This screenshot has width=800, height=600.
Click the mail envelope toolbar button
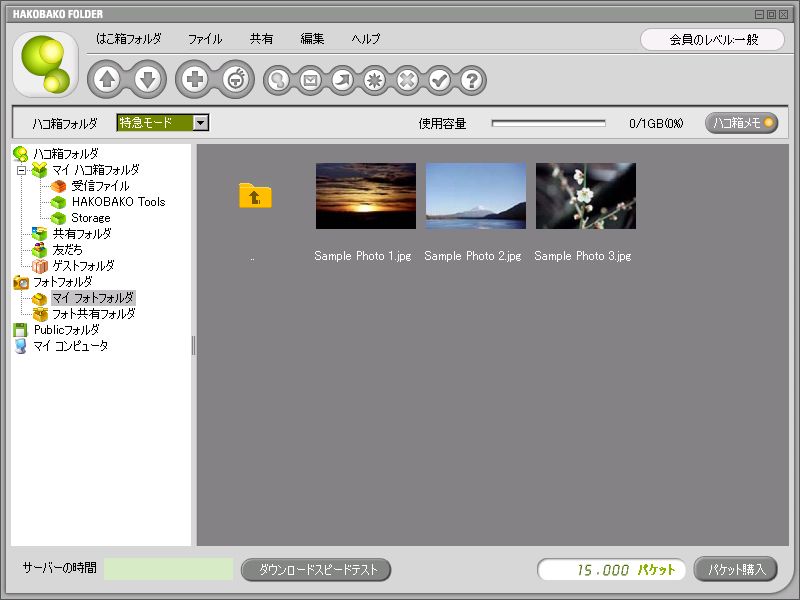pyautogui.click(x=311, y=80)
